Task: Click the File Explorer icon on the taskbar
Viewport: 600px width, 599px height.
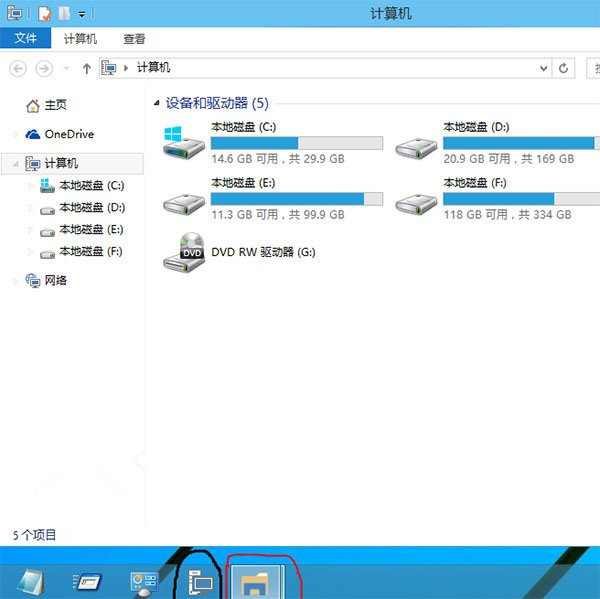Action: (x=257, y=580)
